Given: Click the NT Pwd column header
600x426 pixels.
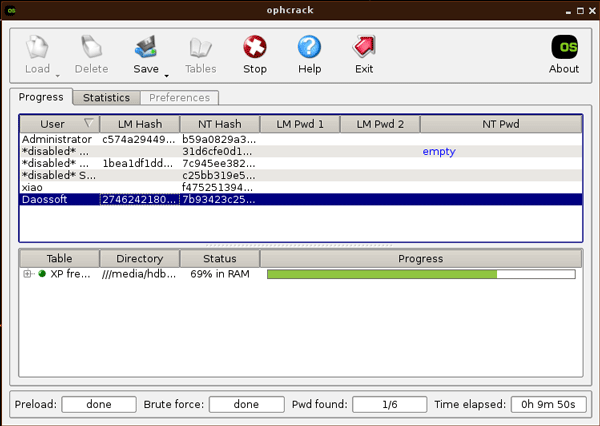Looking at the screenshot, I should coord(500,124).
